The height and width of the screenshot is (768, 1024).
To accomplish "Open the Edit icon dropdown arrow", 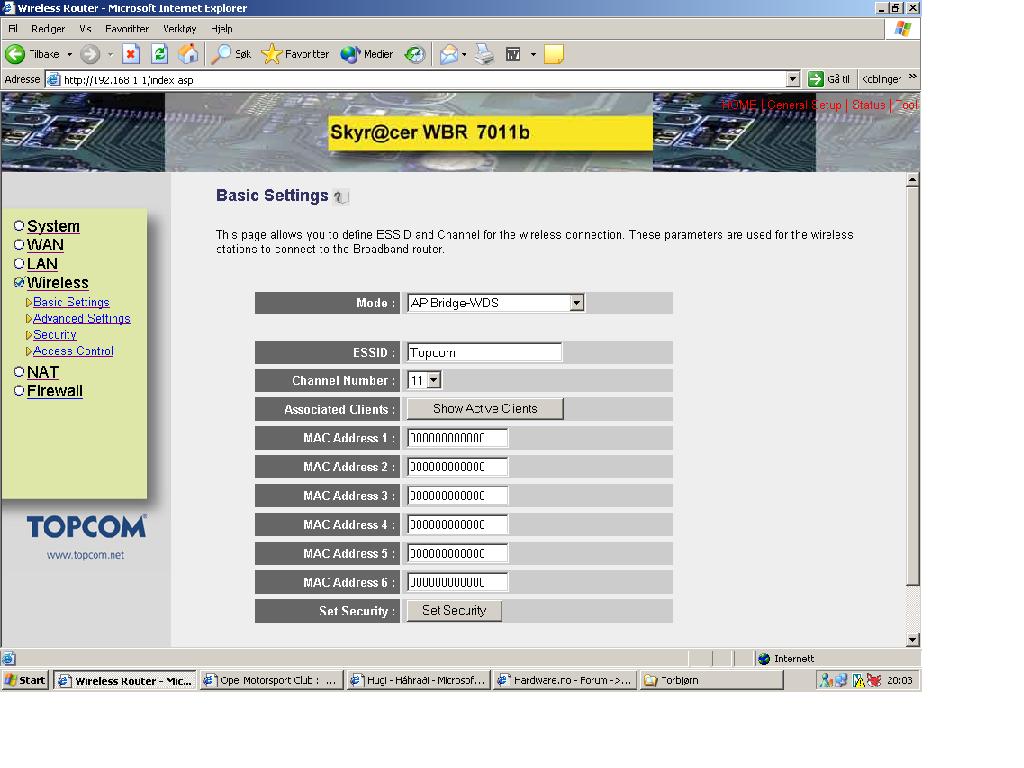I will tap(533, 54).
